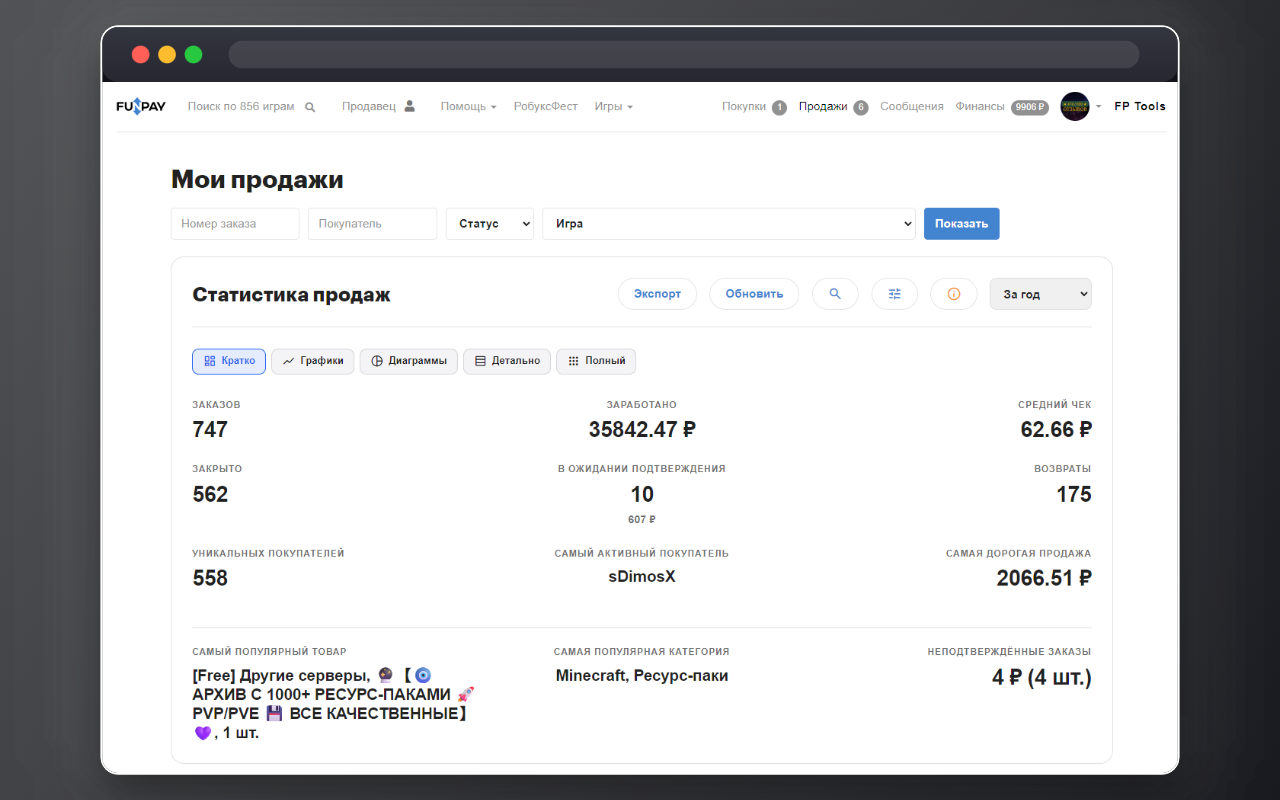Click the user avatar picture
The width and height of the screenshot is (1280, 800).
(1075, 106)
